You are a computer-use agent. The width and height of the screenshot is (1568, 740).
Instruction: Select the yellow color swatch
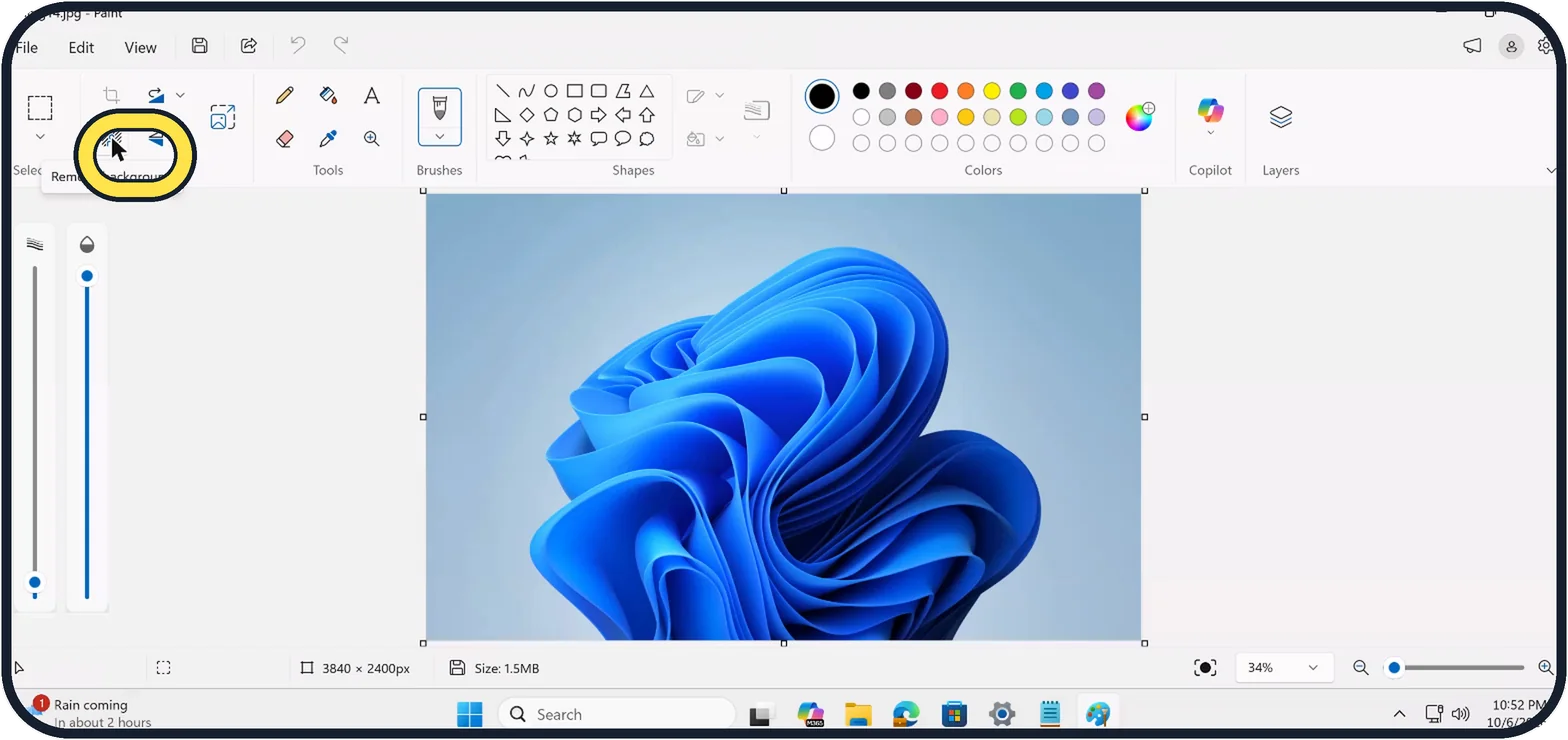tap(992, 91)
